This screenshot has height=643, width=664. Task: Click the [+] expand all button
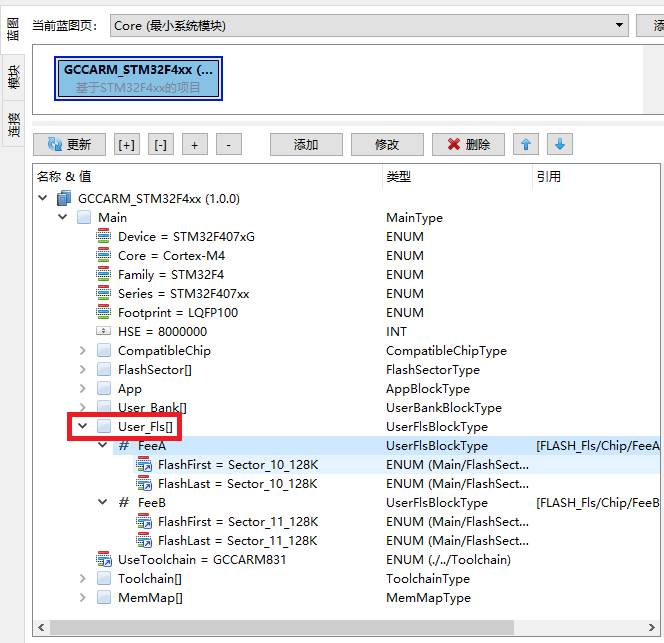tap(127, 145)
